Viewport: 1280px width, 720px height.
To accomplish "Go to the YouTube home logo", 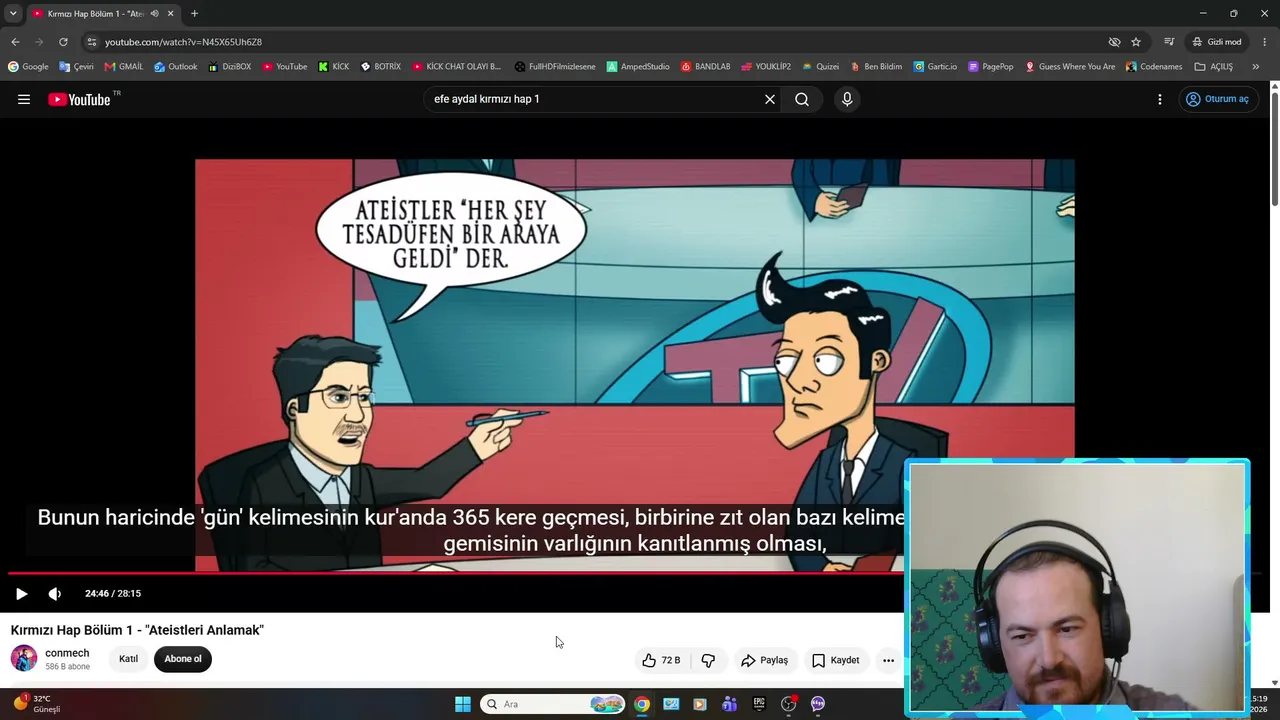I will pos(79,99).
